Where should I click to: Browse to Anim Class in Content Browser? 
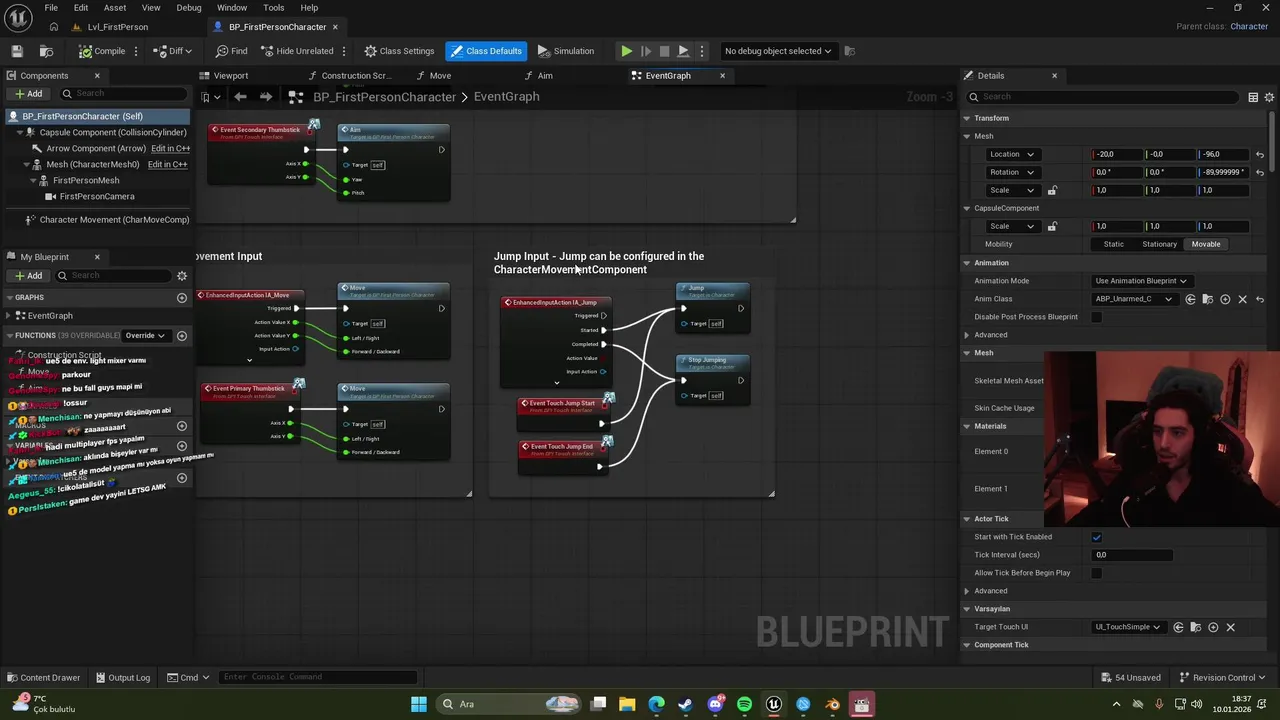[x=1208, y=299]
